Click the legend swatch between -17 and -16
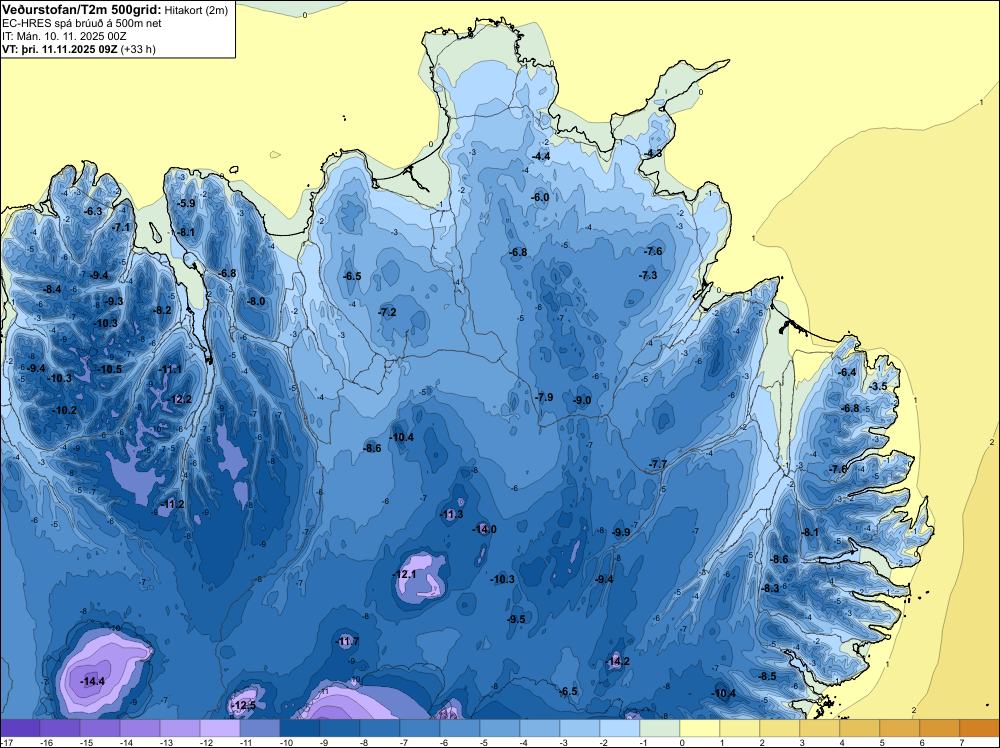This screenshot has width=1000, height=748. click(20, 728)
